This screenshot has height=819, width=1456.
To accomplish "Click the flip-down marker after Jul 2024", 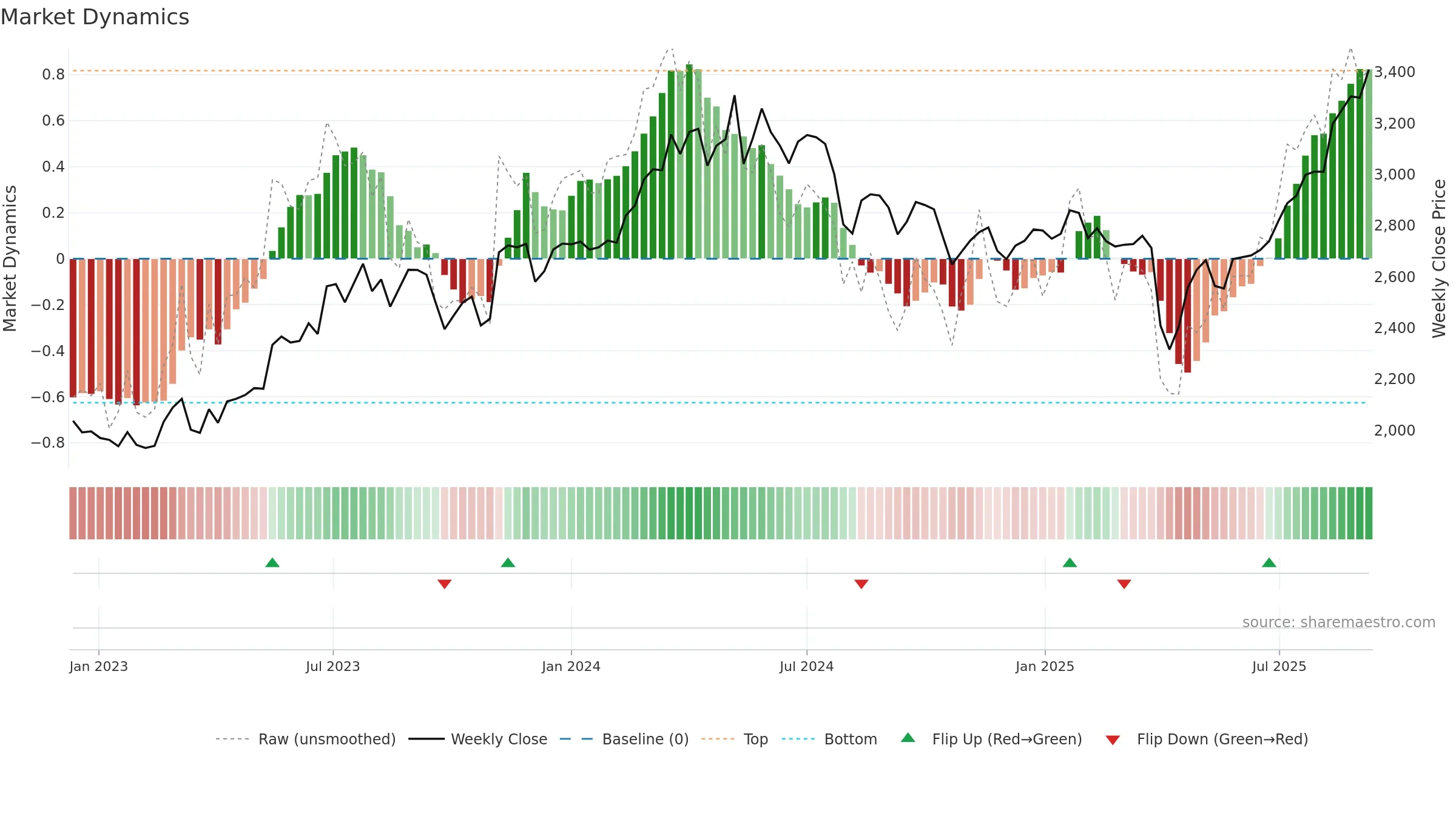I will pyautogui.click(x=861, y=584).
